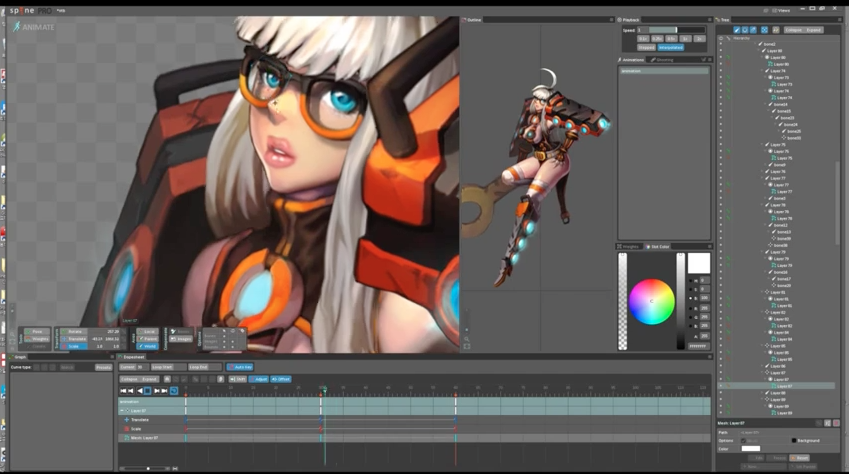The height and width of the screenshot is (474, 849).
Task: Select the Scale transform tool
Action: [x=74, y=346]
